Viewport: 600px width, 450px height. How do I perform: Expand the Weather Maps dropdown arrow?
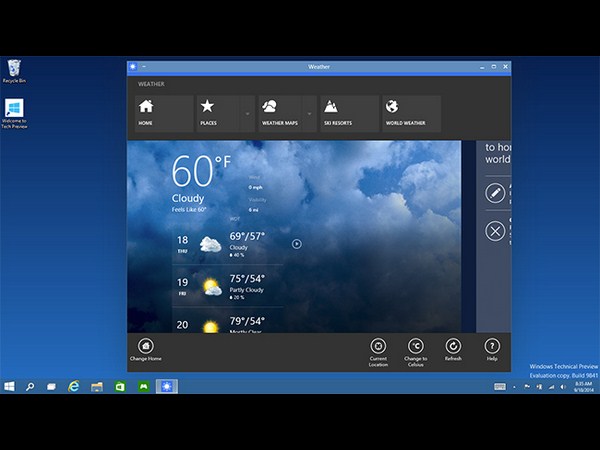(x=312, y=114)
